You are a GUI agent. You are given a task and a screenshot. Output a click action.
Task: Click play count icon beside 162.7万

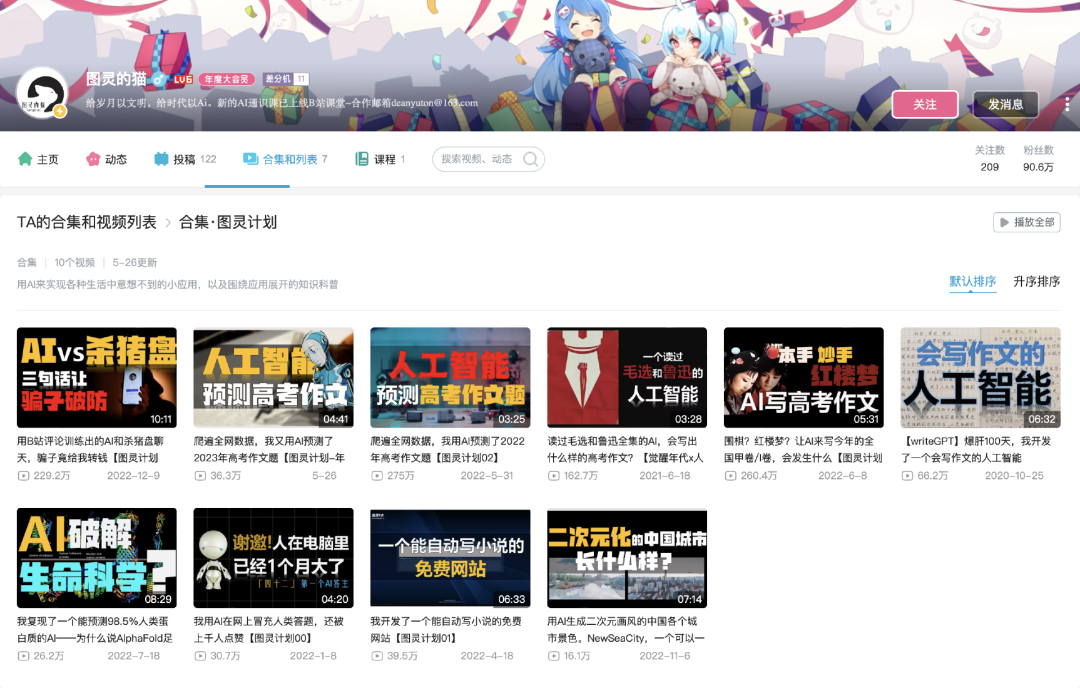(554, 476)
